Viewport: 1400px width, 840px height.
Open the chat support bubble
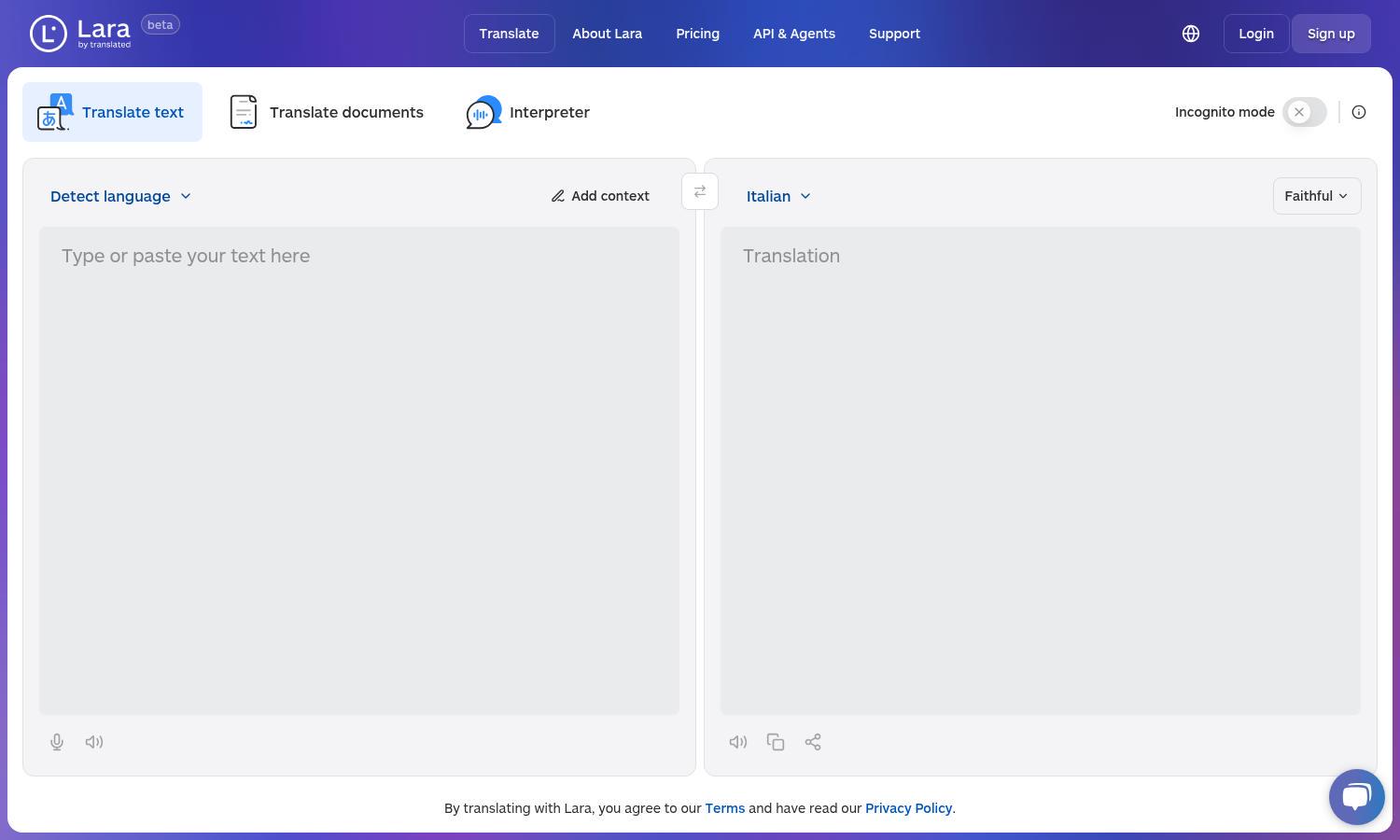[x=1357, y=797]
